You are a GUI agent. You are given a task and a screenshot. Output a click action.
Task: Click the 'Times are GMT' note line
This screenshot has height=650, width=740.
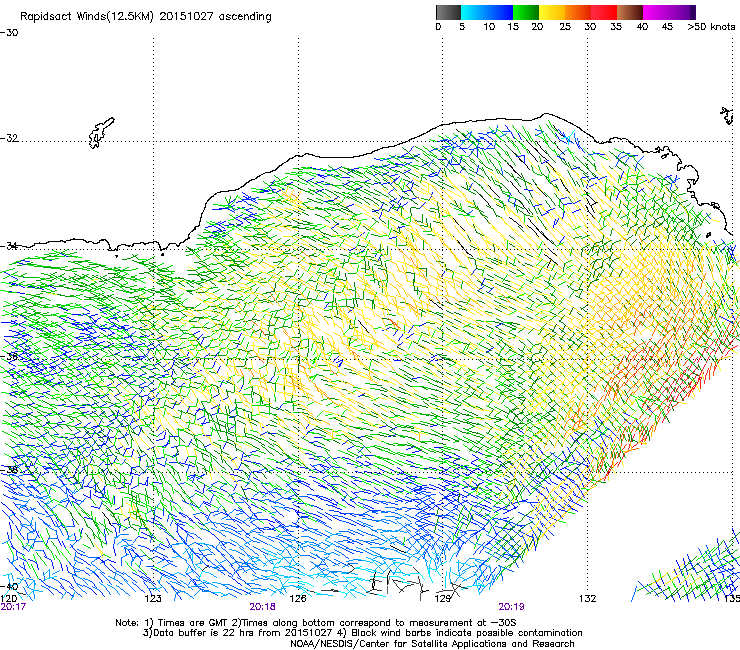point(316,623)
